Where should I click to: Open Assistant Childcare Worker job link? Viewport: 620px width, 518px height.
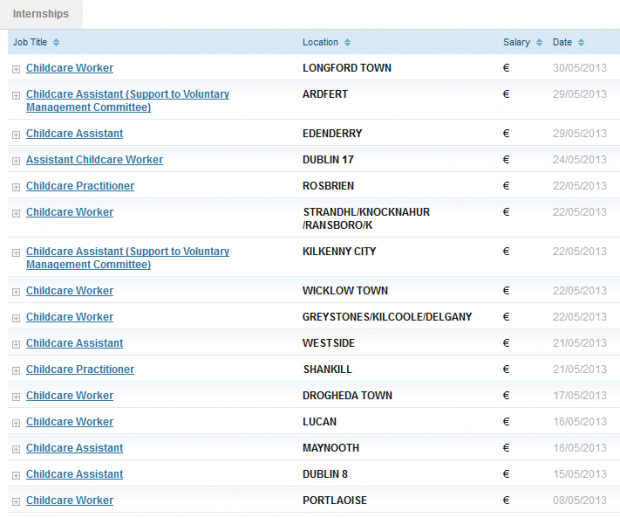pos(95,159)
